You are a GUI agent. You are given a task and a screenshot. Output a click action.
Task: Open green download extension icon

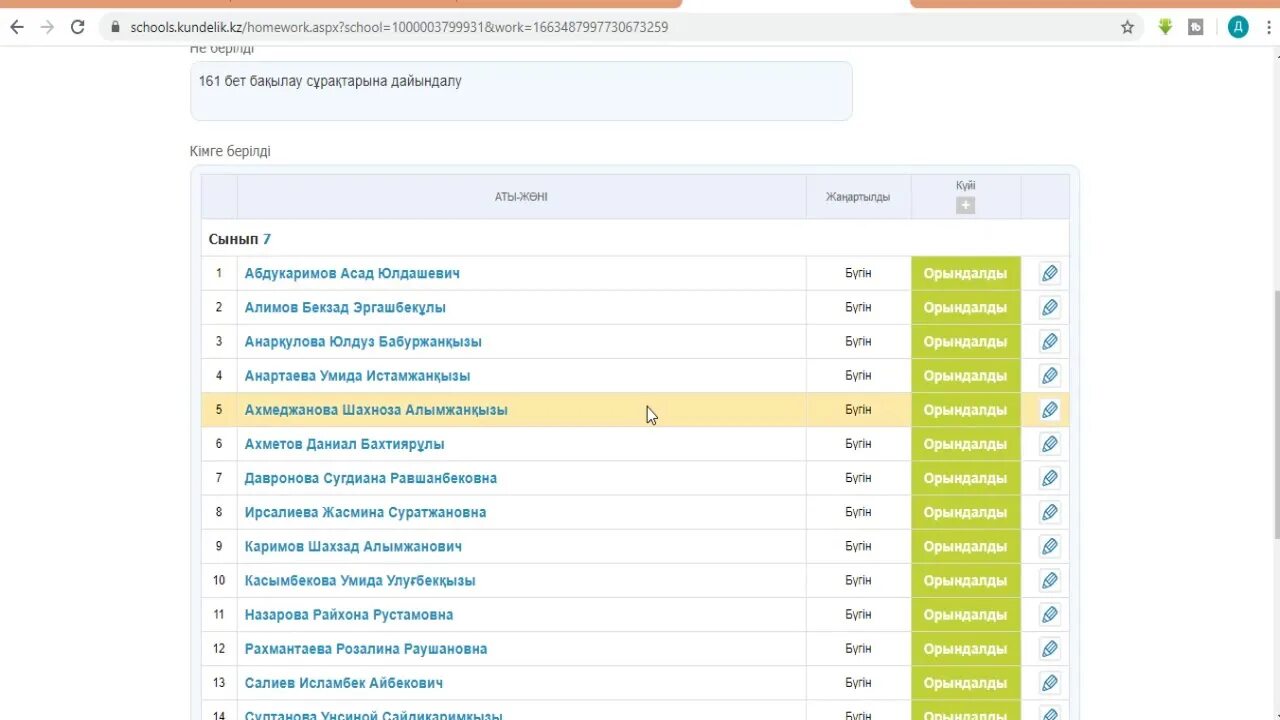coord(1165,27)
